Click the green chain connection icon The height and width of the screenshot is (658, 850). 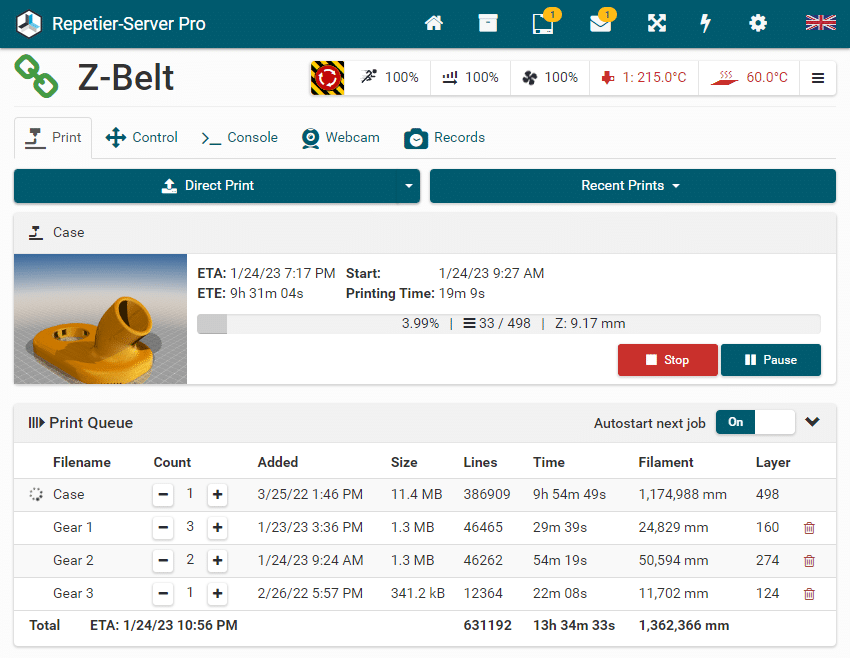[x=36, y=76]
